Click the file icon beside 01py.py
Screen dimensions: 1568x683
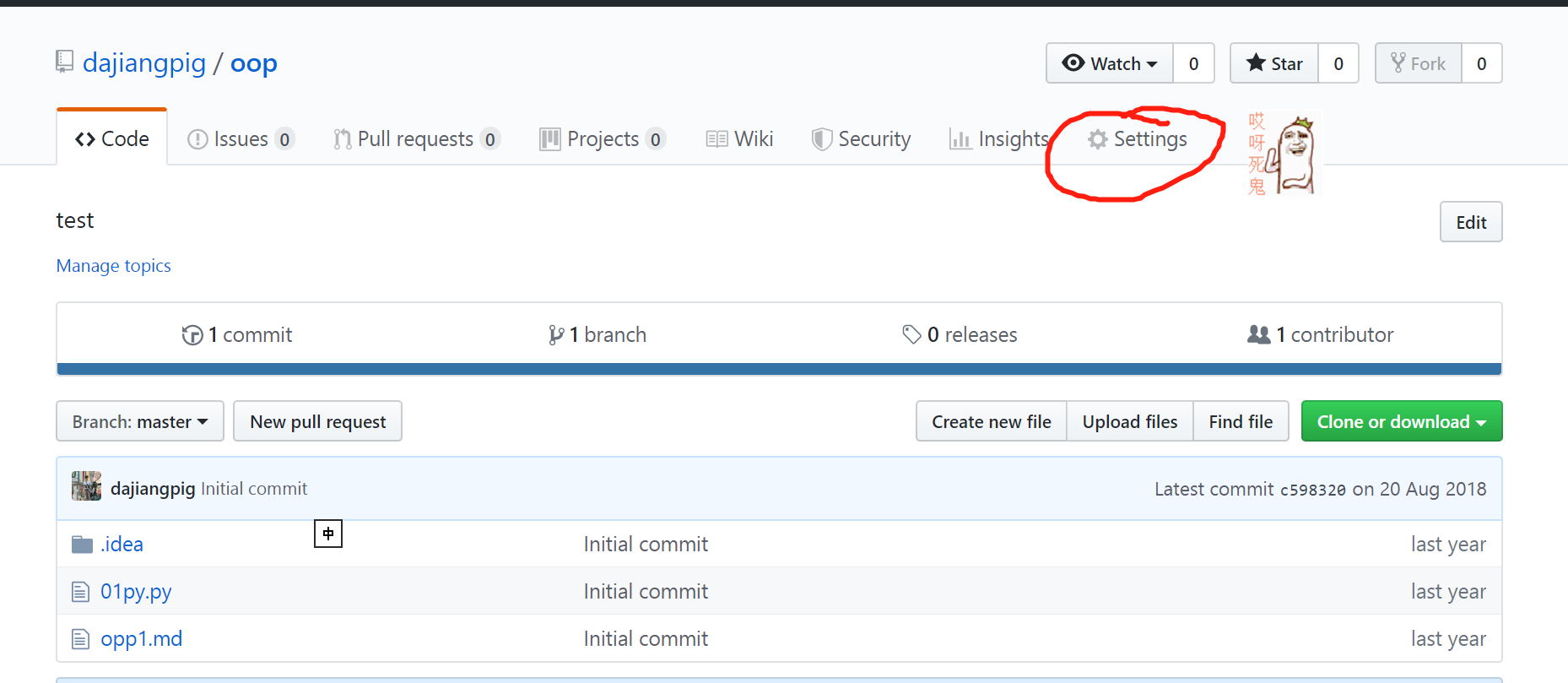click(80, 592)
